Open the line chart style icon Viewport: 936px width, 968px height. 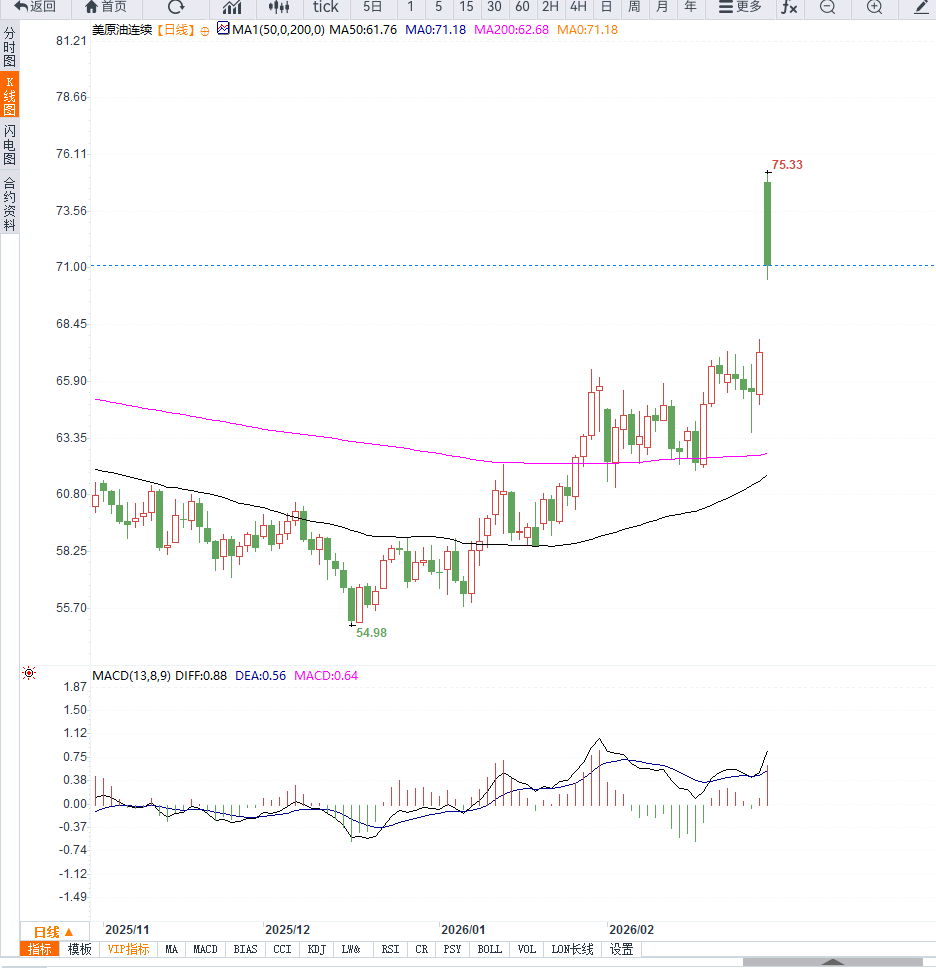click(x=232, y=7)
